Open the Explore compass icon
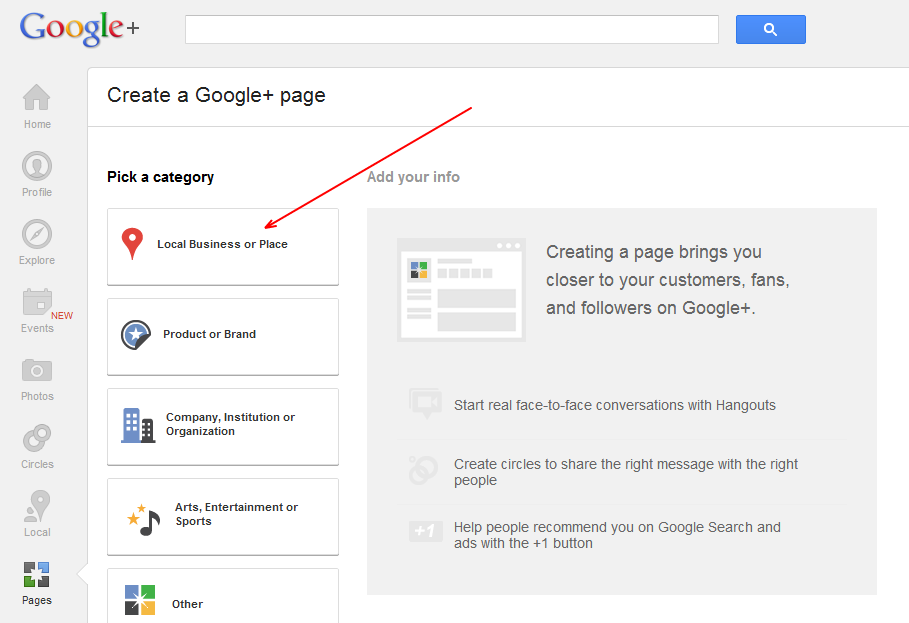 click(x=37, y=242)
